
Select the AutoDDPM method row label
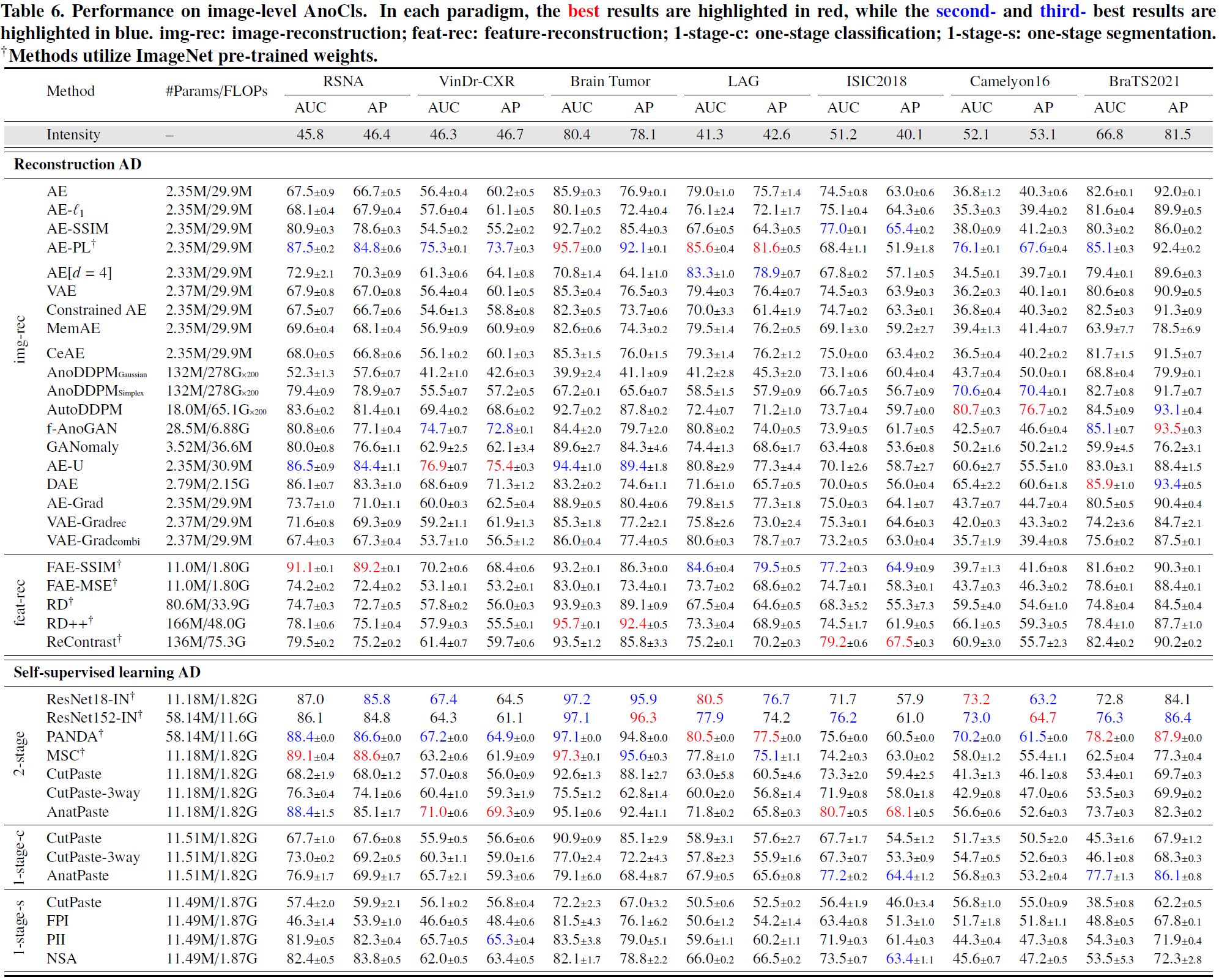point(84,410)
